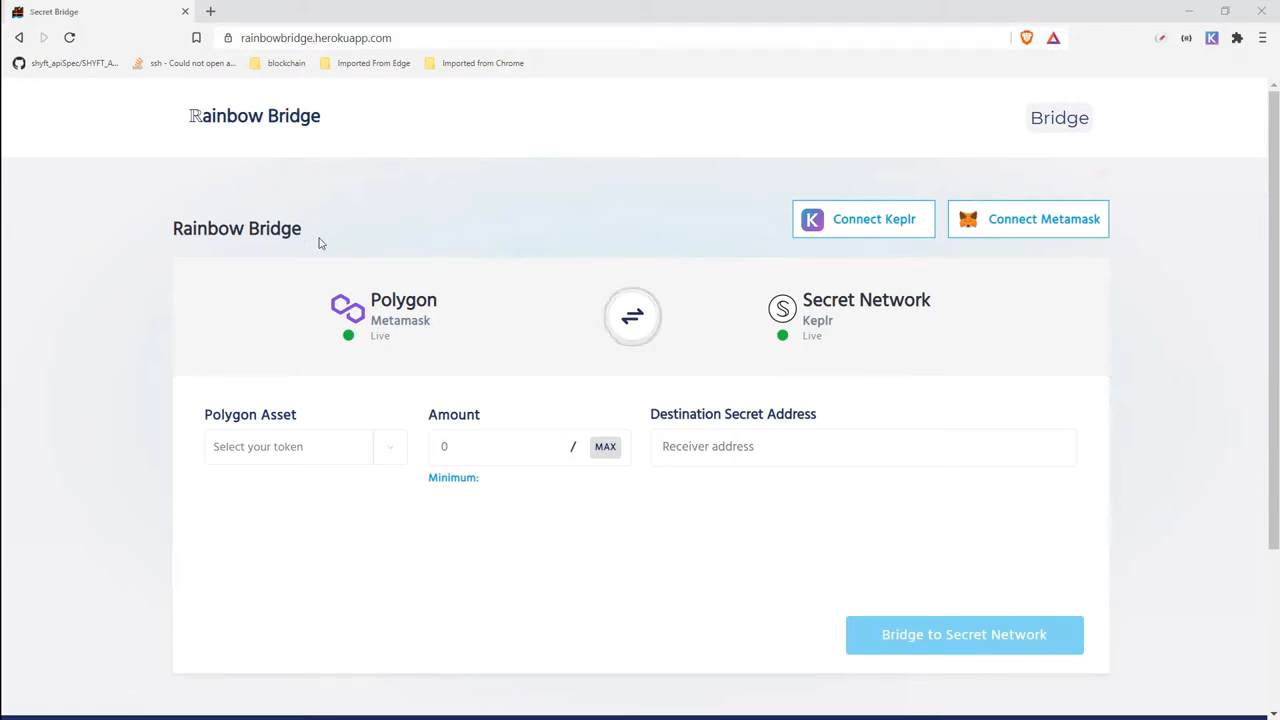Select the Secret Bridge browser tab
The image size is (1280, 720).
click(96, 12)
